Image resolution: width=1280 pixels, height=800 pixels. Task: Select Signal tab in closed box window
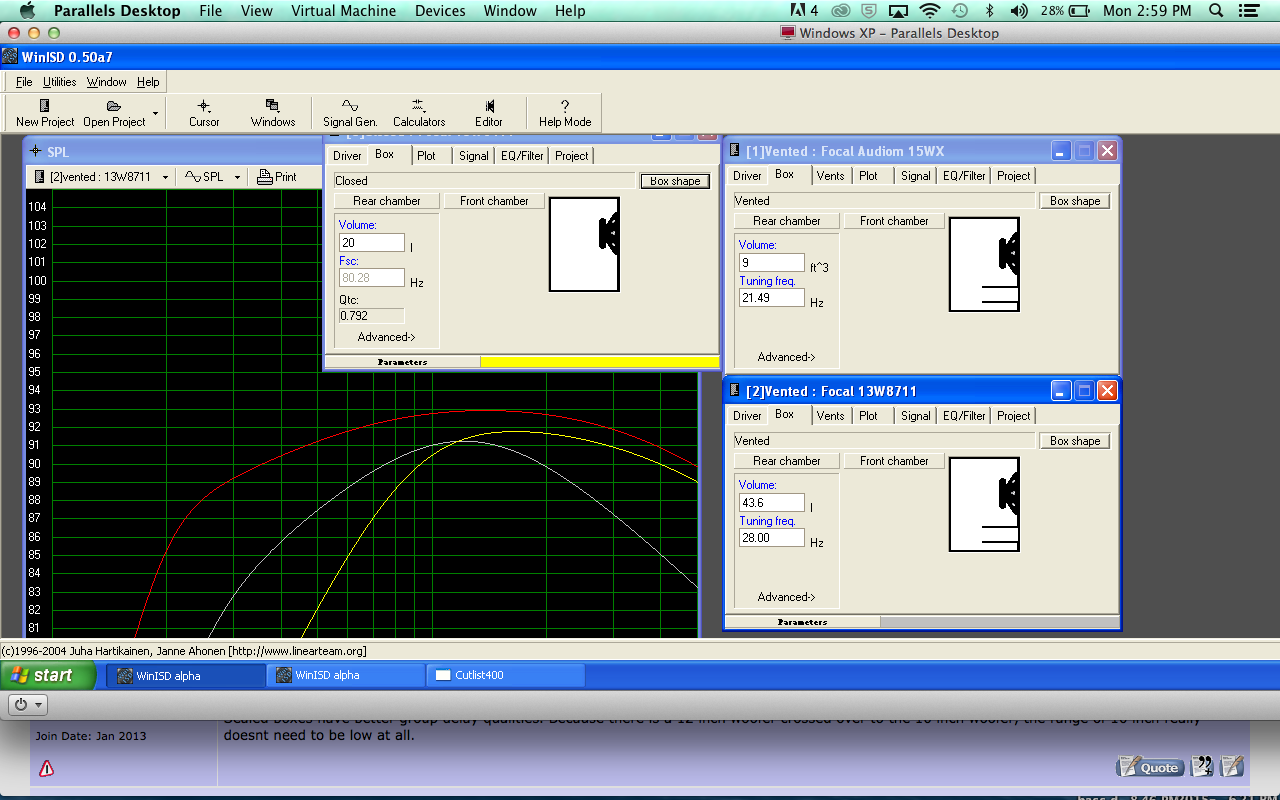pos(474,156)
